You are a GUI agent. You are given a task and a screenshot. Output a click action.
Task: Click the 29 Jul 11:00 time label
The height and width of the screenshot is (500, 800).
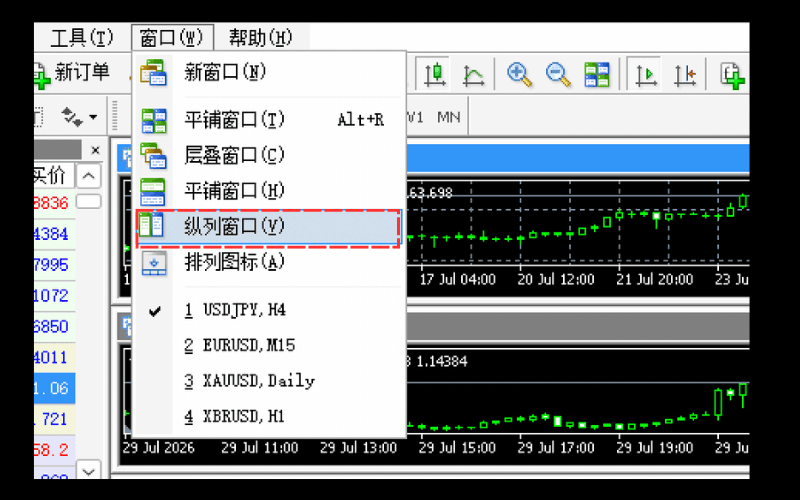(259, 448)
